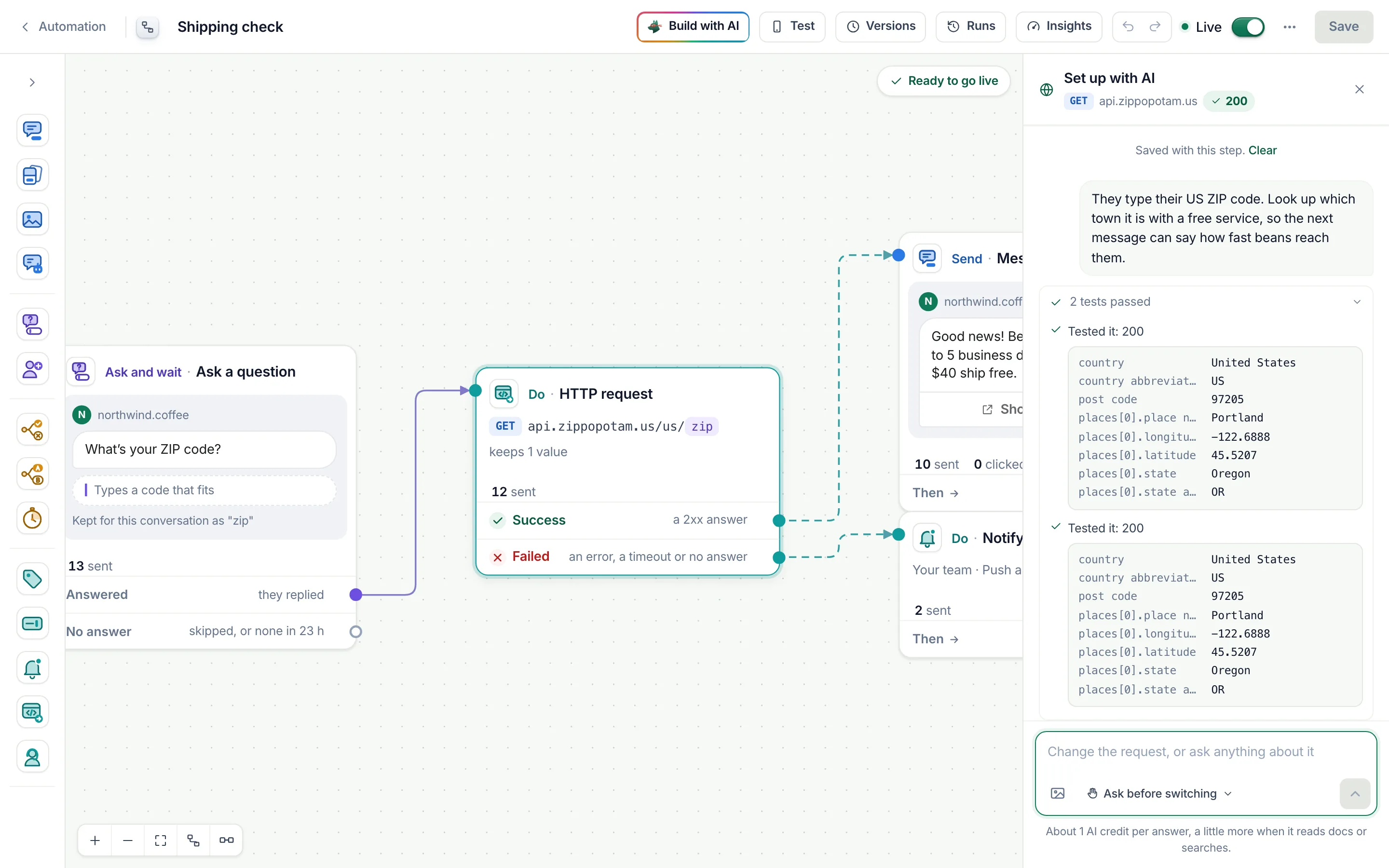Screen dimensions: 1389x868
Task: Click Build with AI button
Action: point(693,27)
